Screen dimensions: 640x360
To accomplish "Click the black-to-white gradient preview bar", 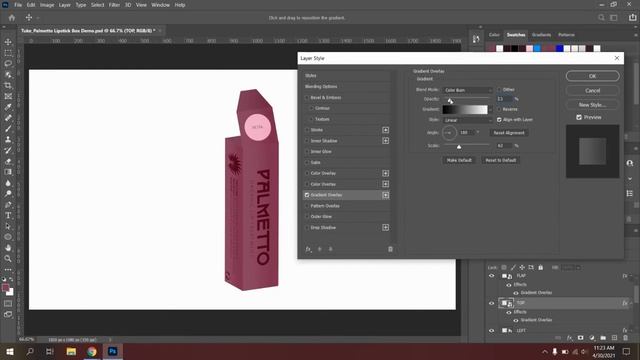I will 465,109.
